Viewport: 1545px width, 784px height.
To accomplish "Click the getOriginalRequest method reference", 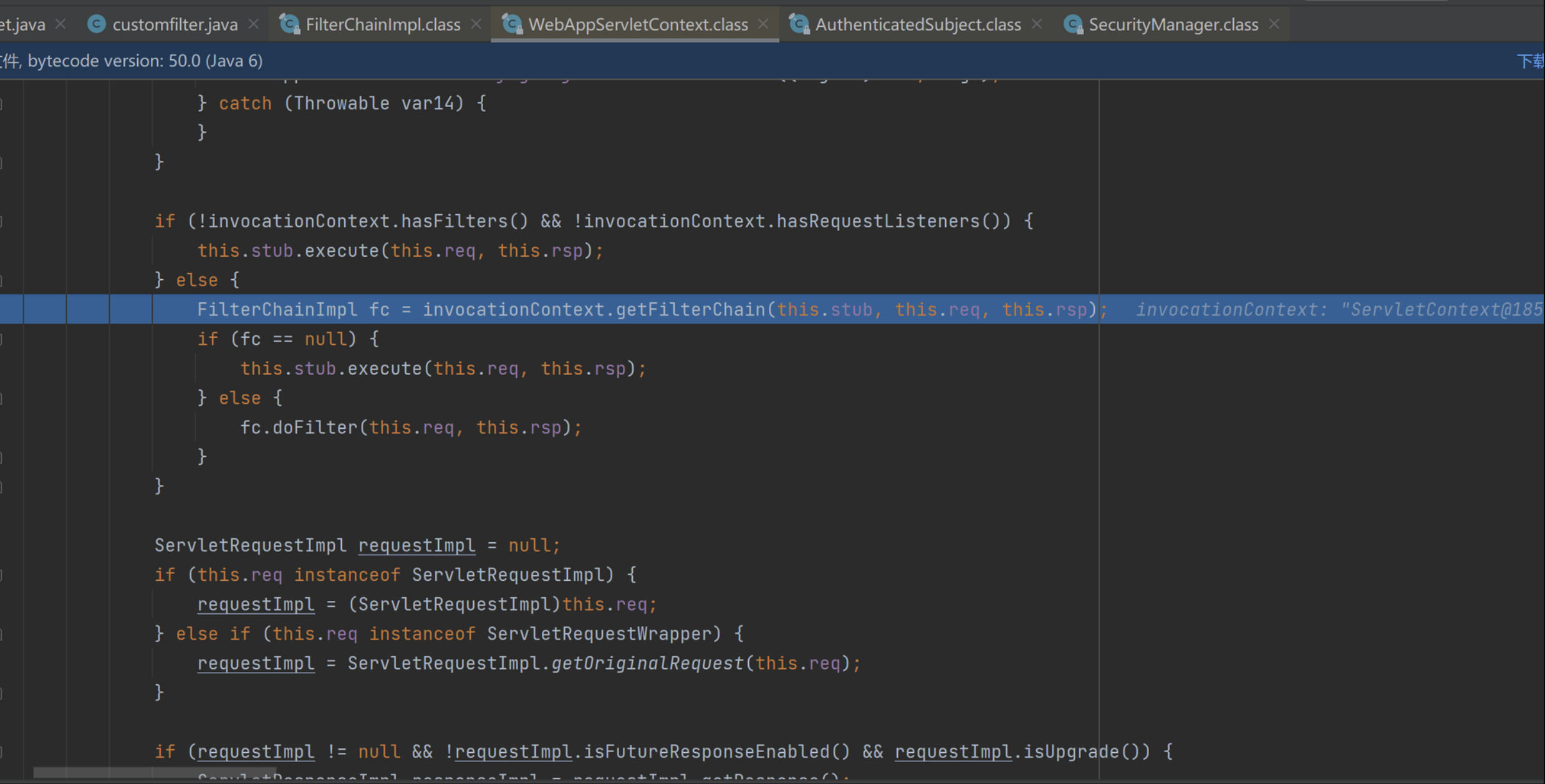I will [647, 663].
